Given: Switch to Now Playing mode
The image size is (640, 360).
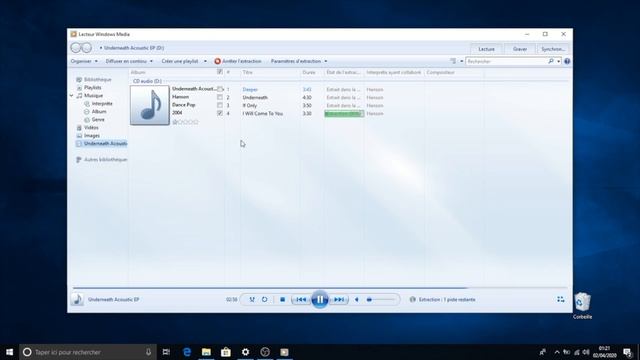Looking at the screenshot, I should (561, 300).
